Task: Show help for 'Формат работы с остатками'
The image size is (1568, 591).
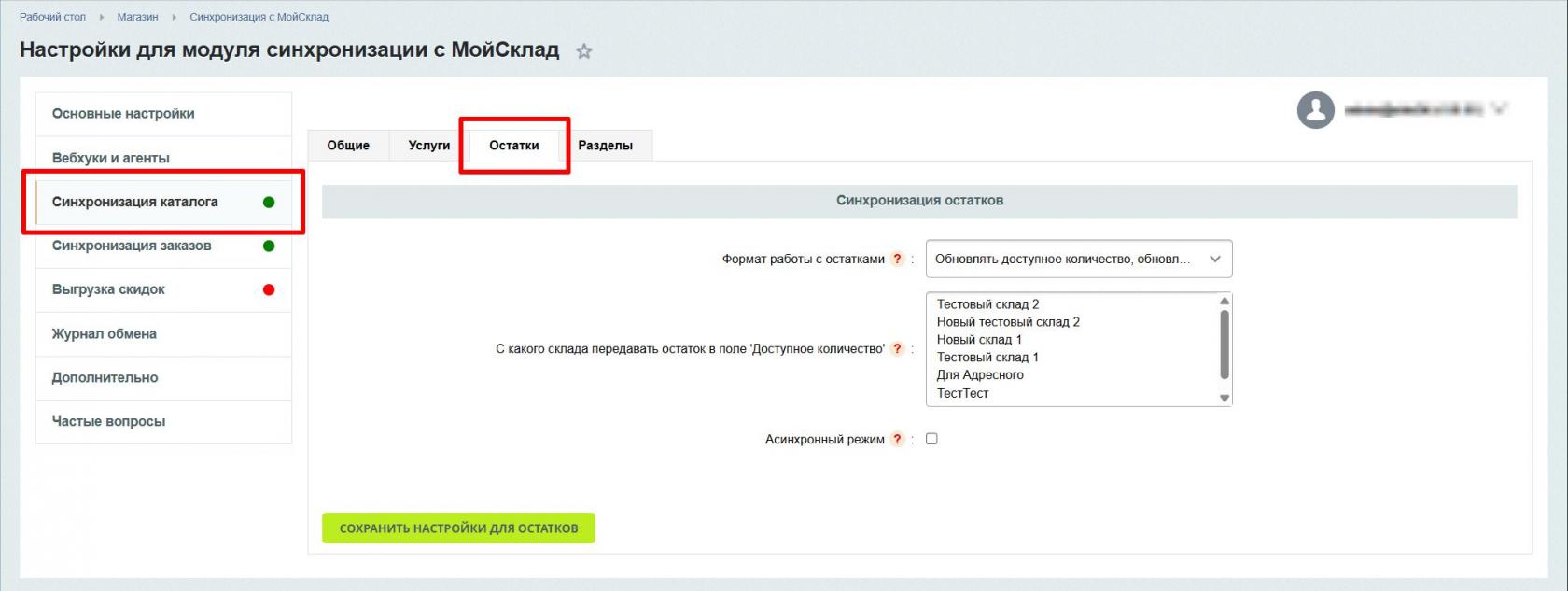Action: pos(897,260)
